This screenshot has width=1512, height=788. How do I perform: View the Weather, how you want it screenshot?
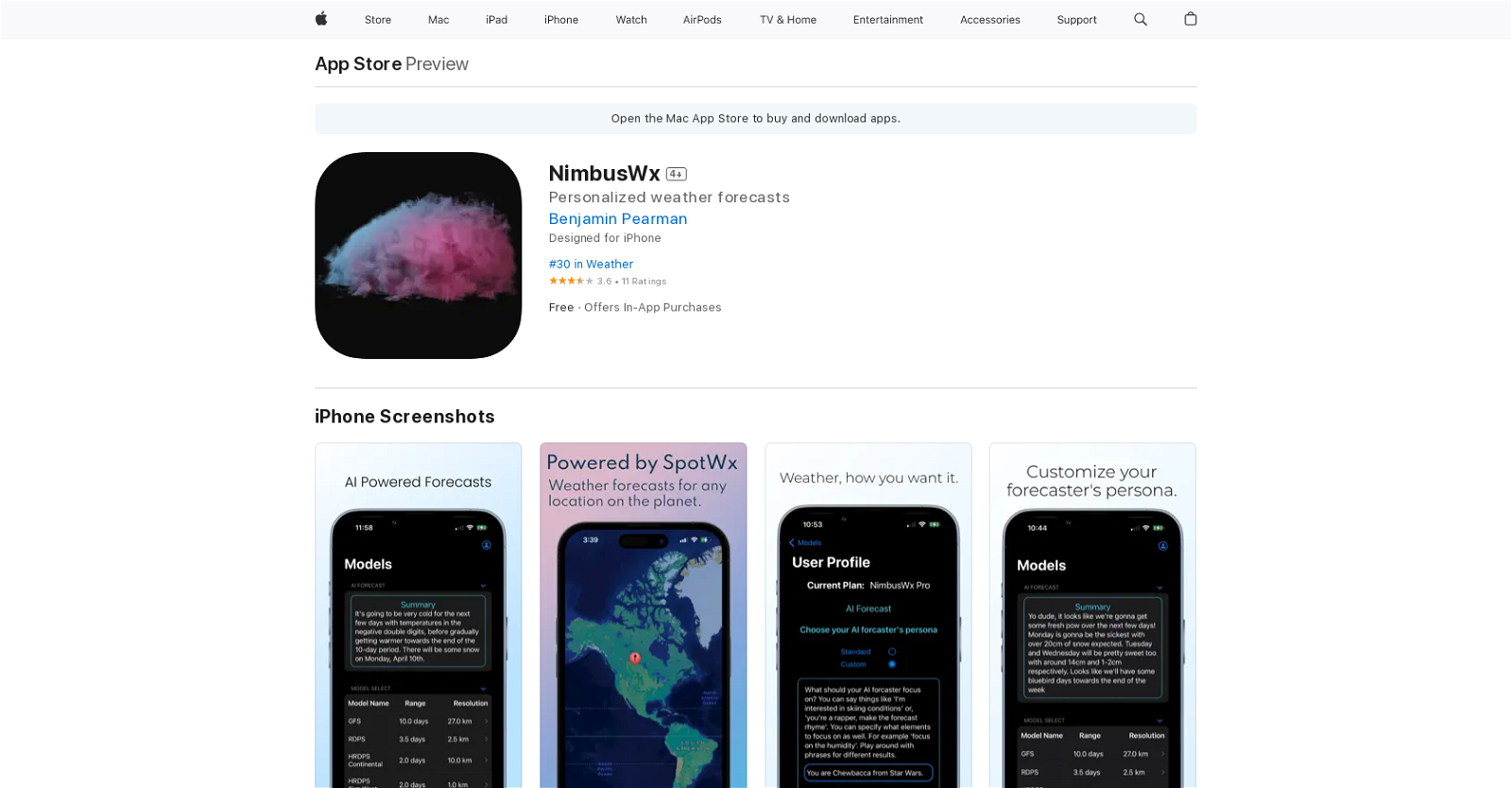click(868, 615)
